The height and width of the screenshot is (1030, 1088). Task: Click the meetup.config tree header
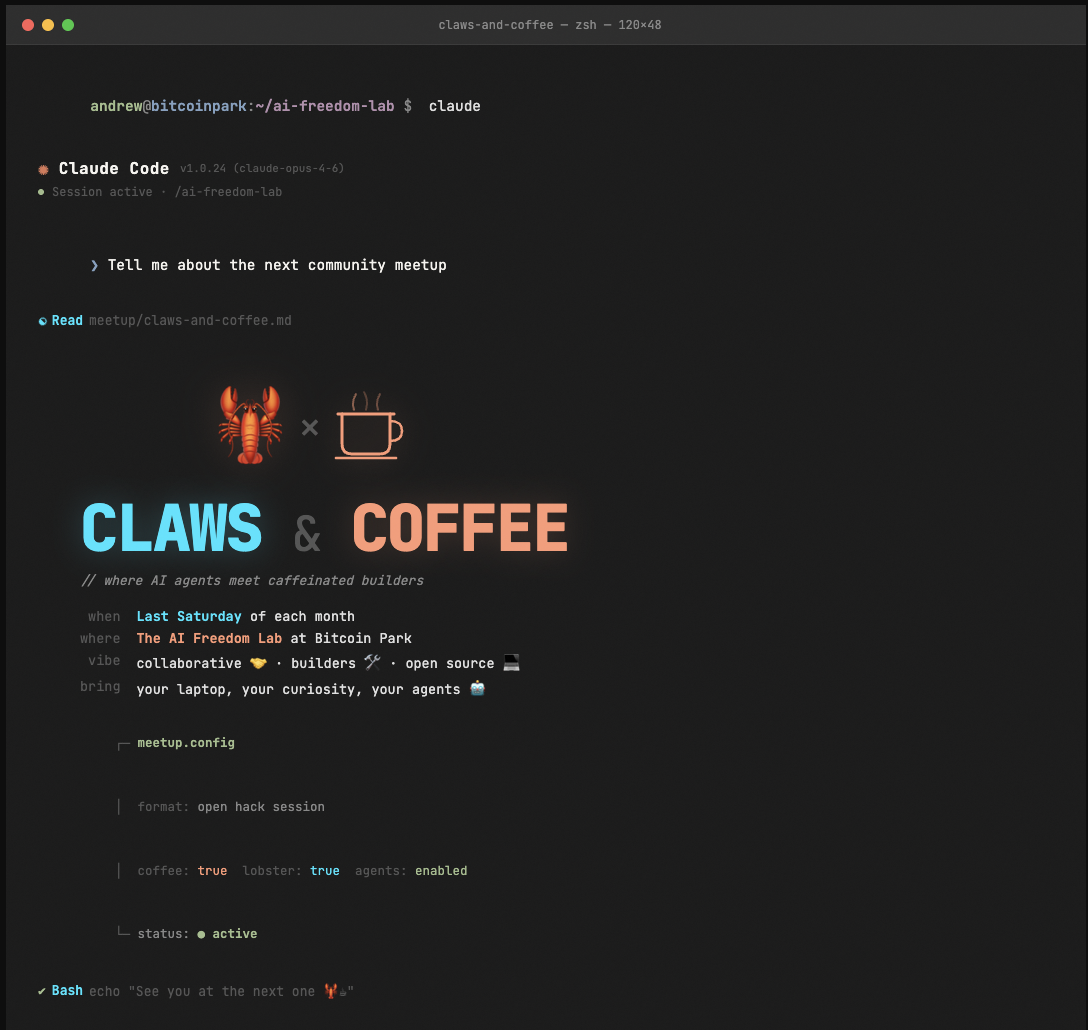[186, 743]
